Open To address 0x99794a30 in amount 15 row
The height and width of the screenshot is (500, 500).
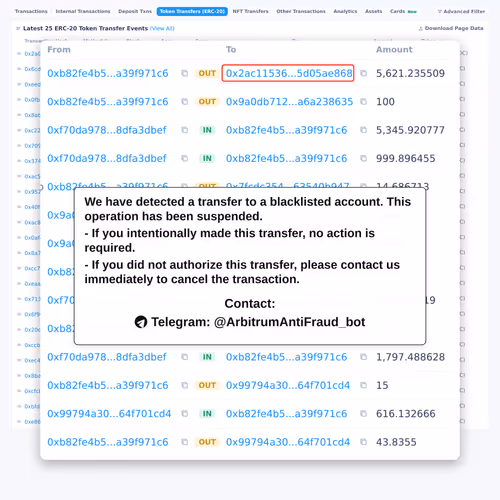tap(288, 385)
